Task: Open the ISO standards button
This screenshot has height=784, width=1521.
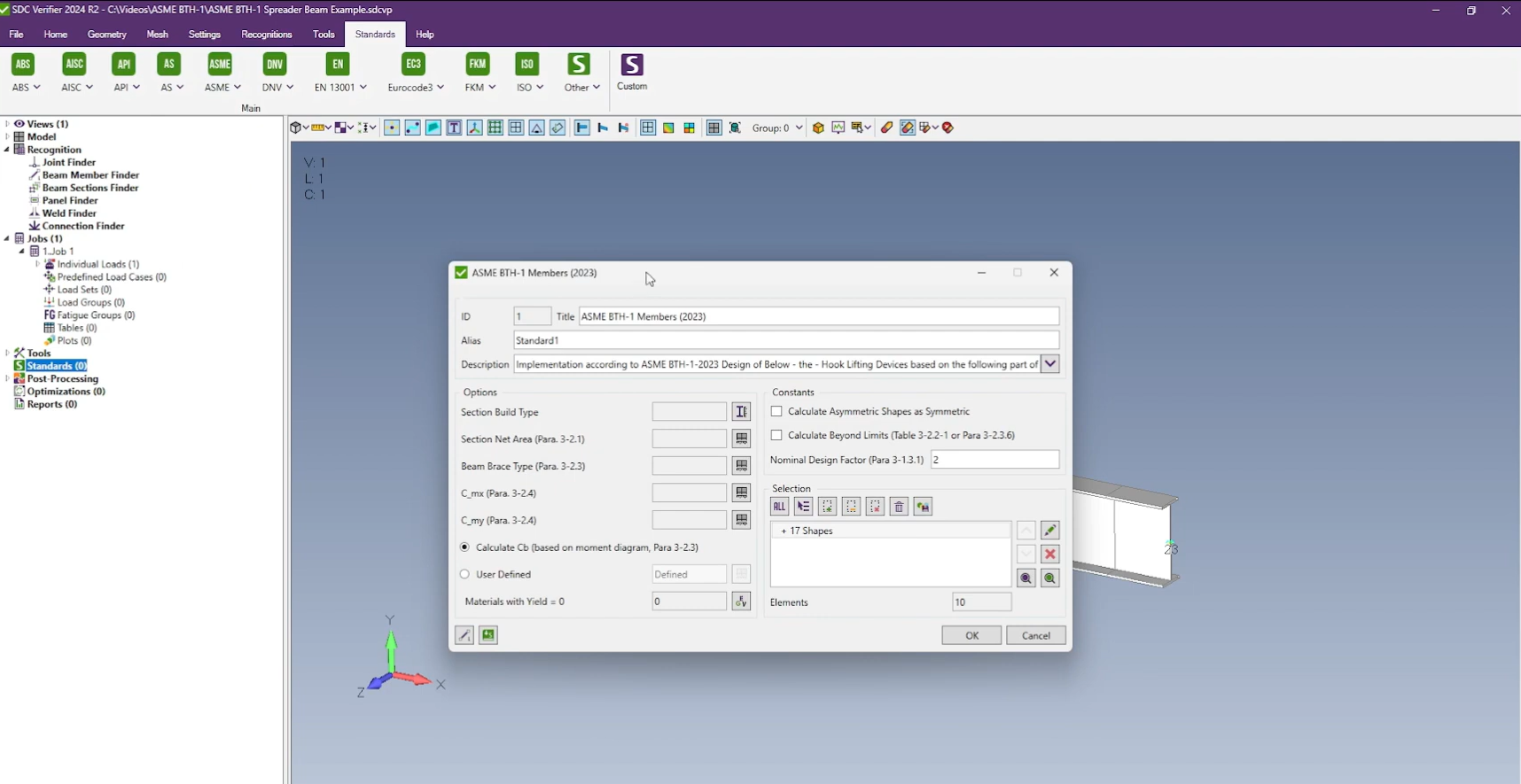Action: click(x=529, y=73)
